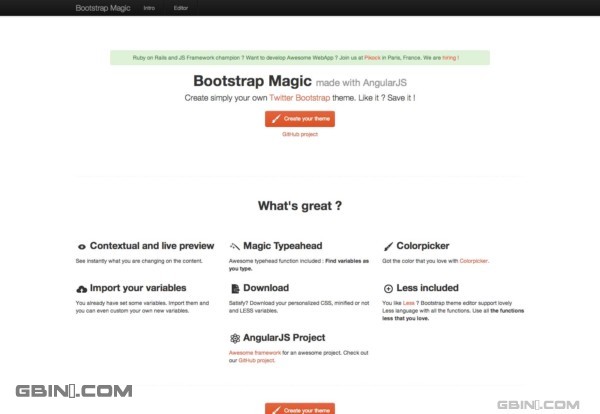
Task: Click the magic wand icon beside Magic Typeahead
Action: pos(235,246)
